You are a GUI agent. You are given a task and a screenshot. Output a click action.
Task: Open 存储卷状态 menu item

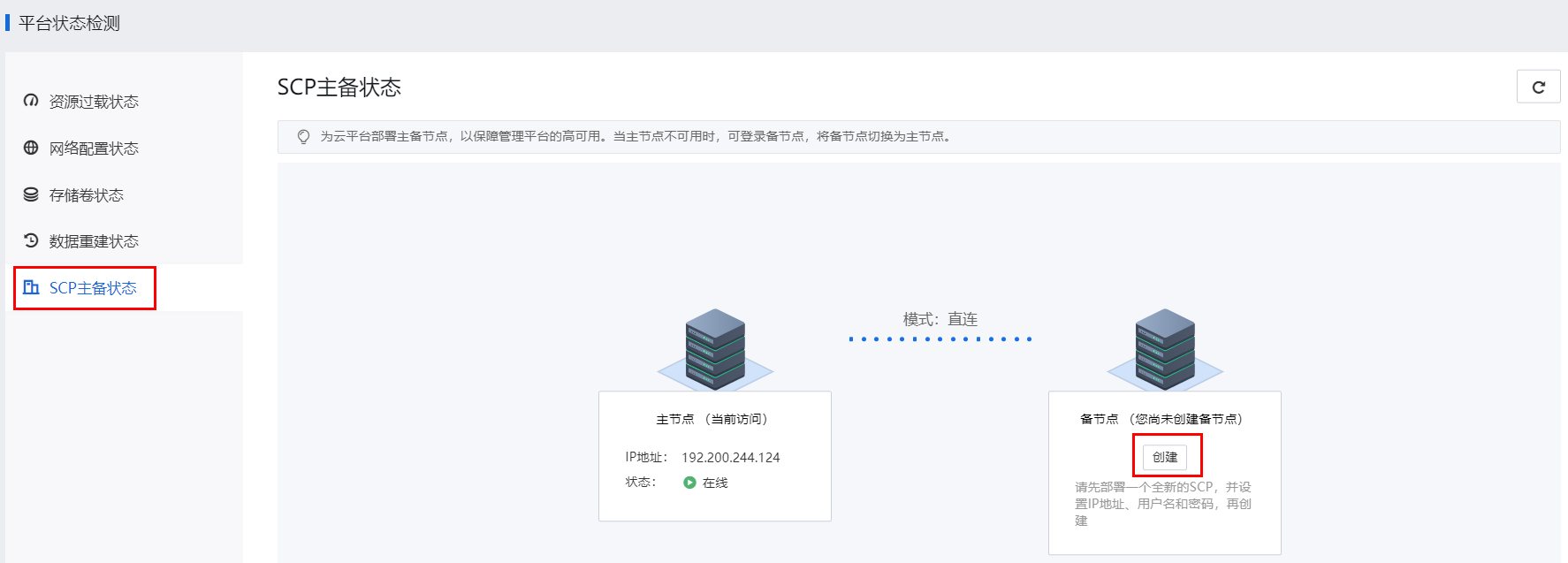click(124, 195)
